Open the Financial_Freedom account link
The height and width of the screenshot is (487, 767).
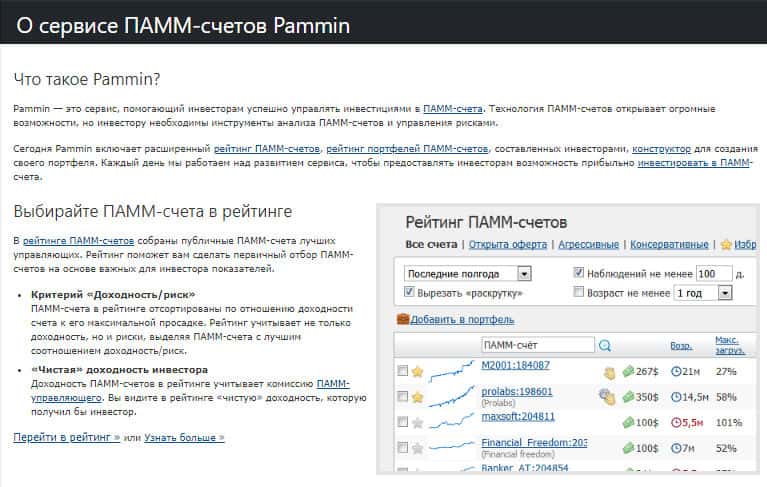[x=534, y=443]
